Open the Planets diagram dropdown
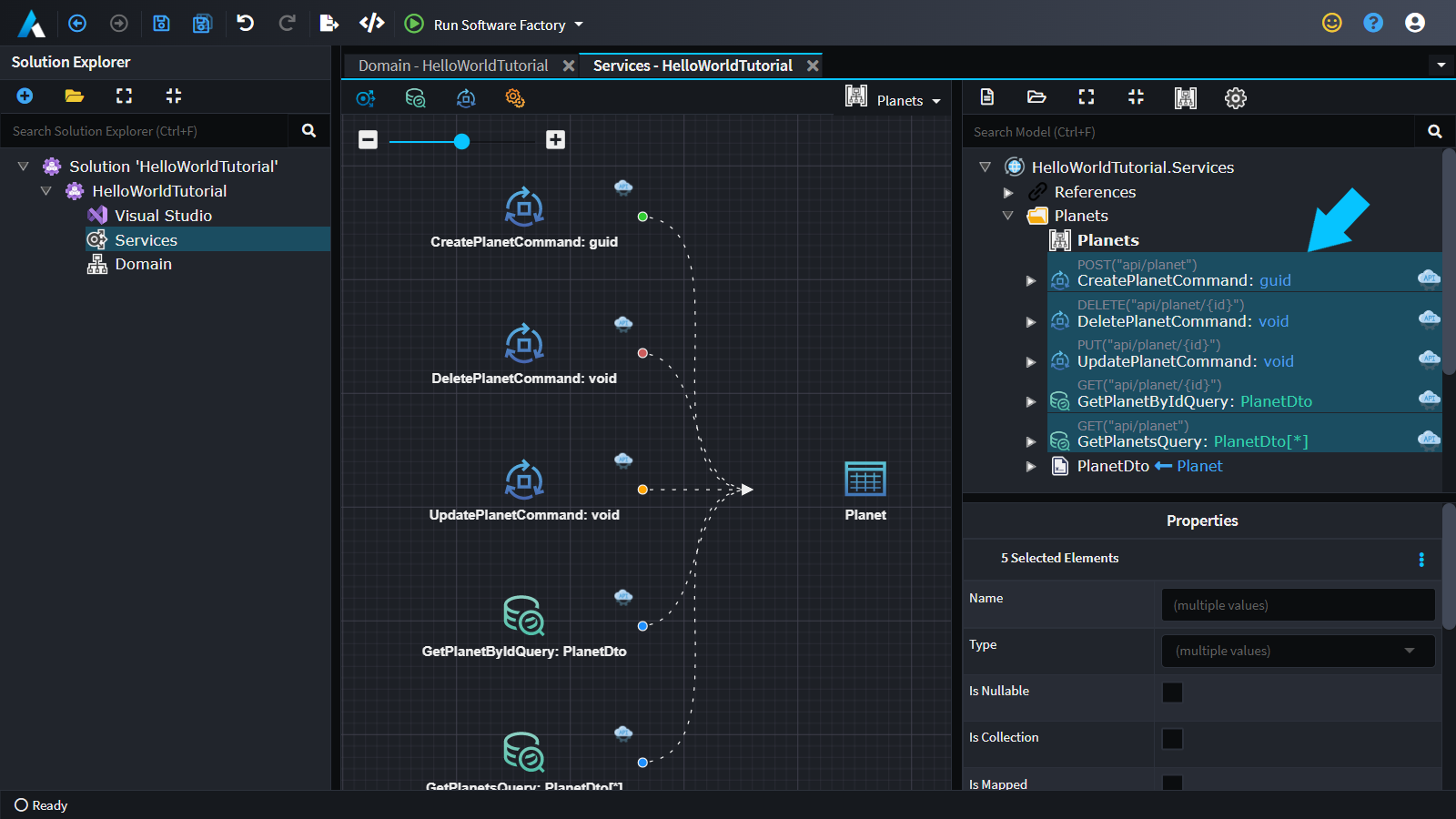 (893, 98)
